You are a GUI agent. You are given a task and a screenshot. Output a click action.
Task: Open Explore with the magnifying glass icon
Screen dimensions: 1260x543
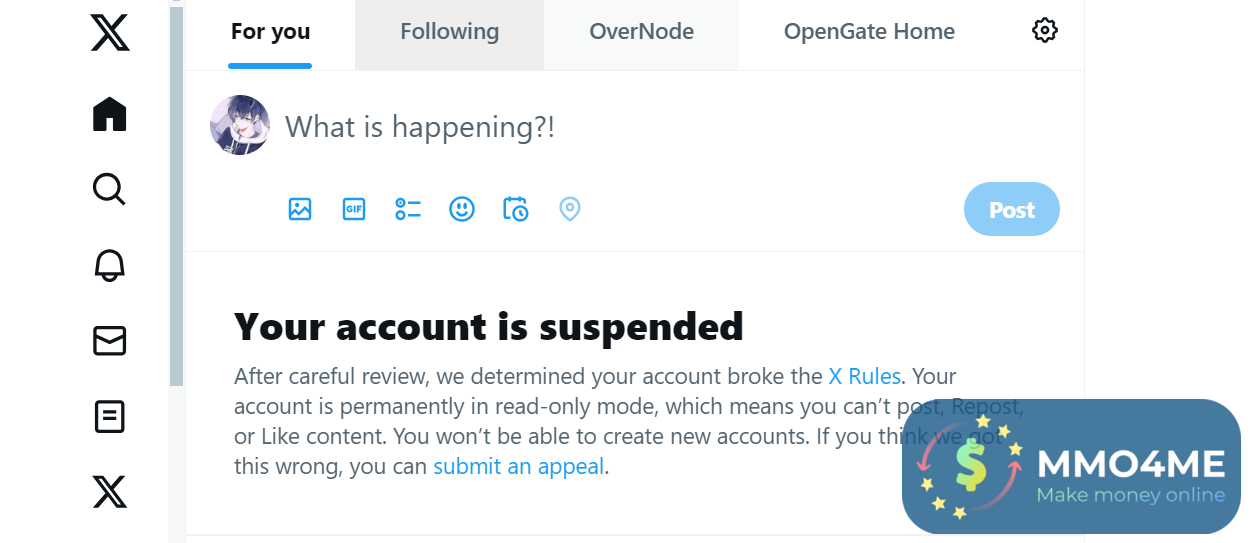pyautogui.click(x=109, y=188)
